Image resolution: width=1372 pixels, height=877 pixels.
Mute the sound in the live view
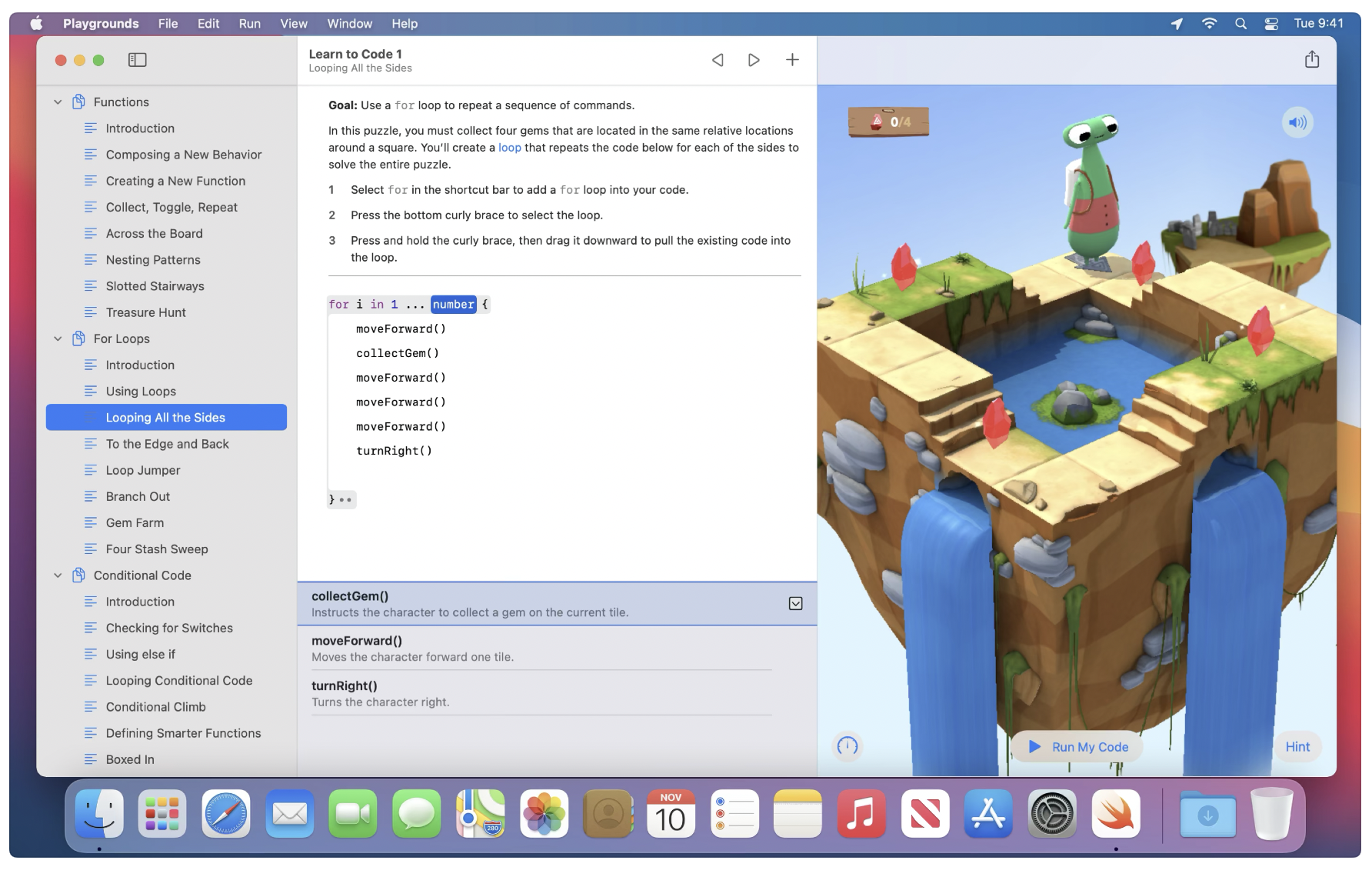click(1297, 122)
